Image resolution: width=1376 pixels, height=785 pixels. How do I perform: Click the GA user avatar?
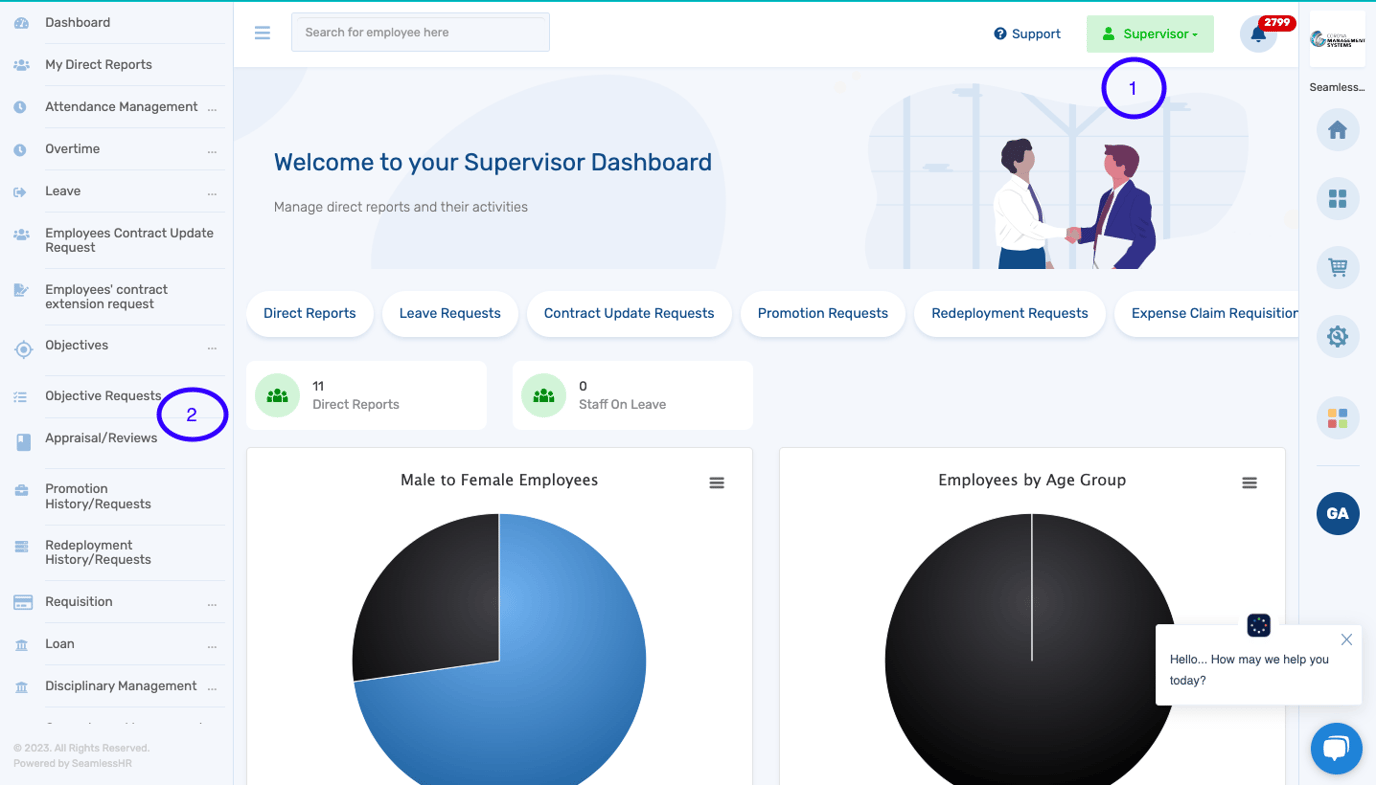[1337, 514]
